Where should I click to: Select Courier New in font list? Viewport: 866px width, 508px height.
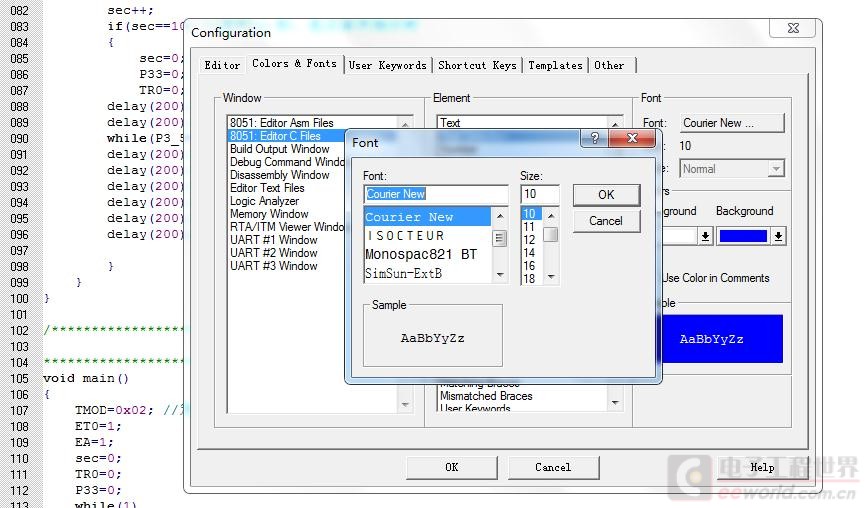tap(427, 217)
